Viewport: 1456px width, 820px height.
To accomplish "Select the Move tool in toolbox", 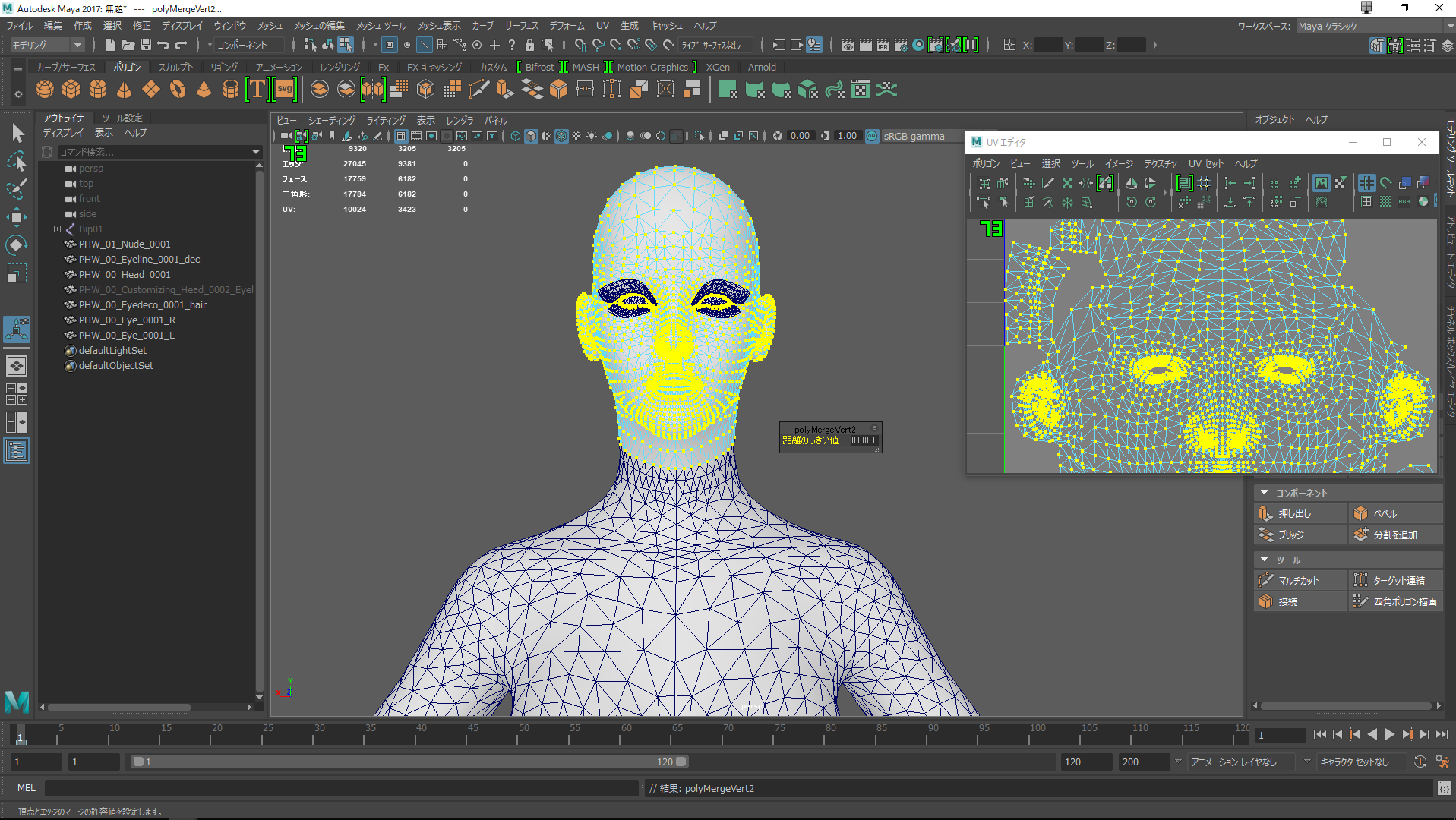I will click(16, 217).
